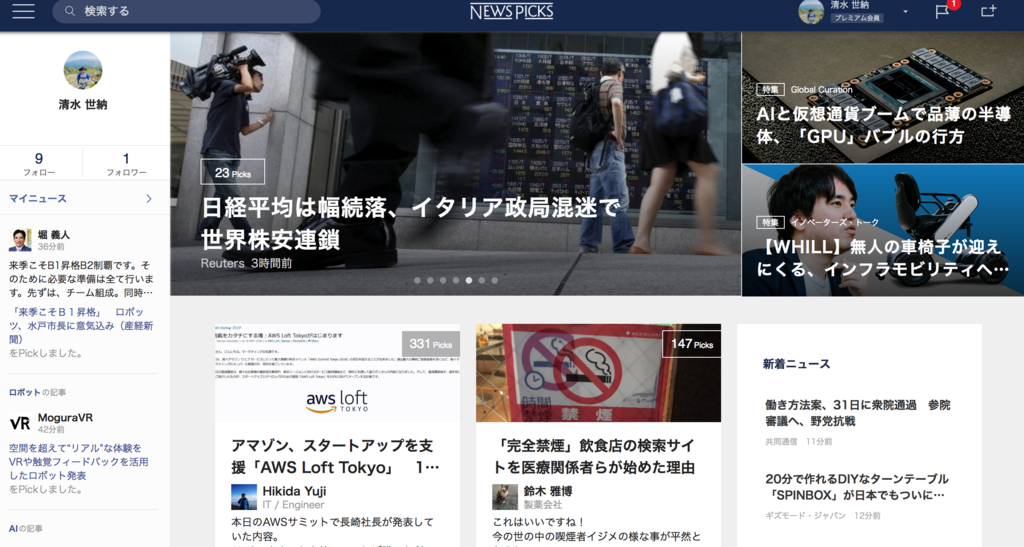Click Reuters 3時間前 source text

[x=246, y=264]
